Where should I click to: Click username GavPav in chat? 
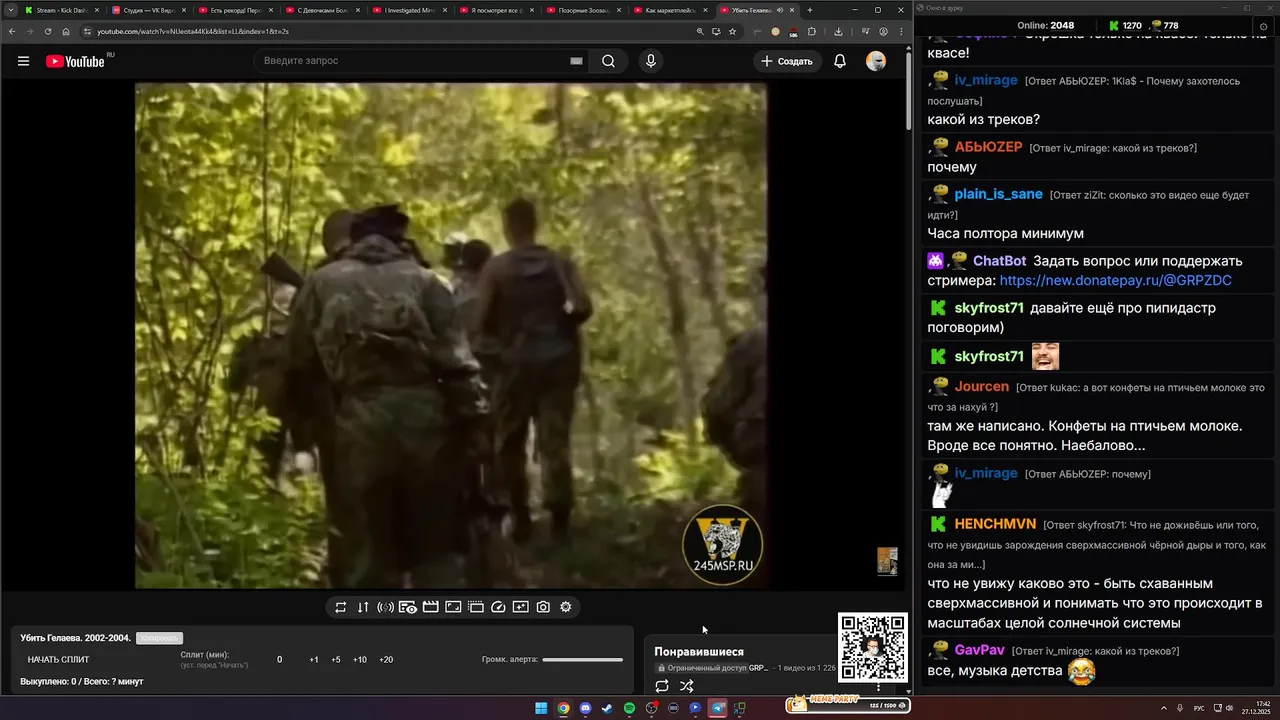(x=980, y=650)
